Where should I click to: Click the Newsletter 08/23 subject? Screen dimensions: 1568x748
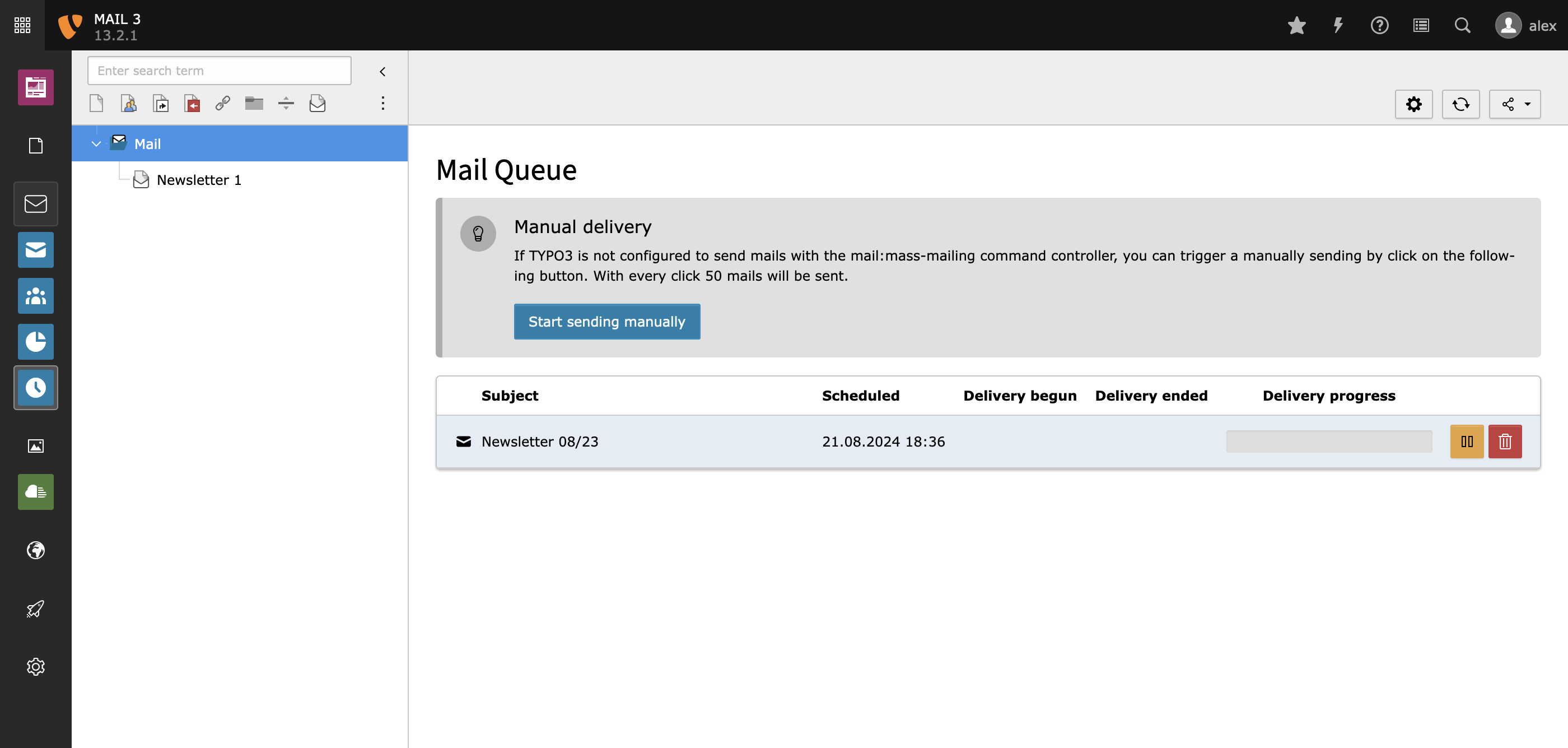pos(540,442)
